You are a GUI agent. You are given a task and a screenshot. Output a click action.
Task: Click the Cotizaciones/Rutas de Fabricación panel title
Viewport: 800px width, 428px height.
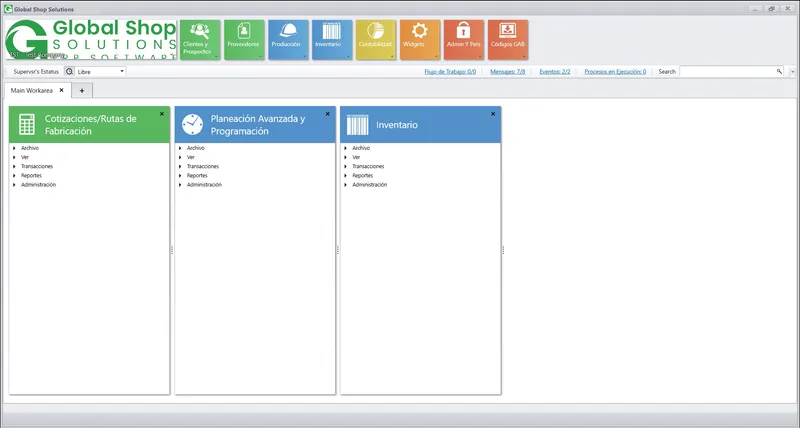point(91,124)
